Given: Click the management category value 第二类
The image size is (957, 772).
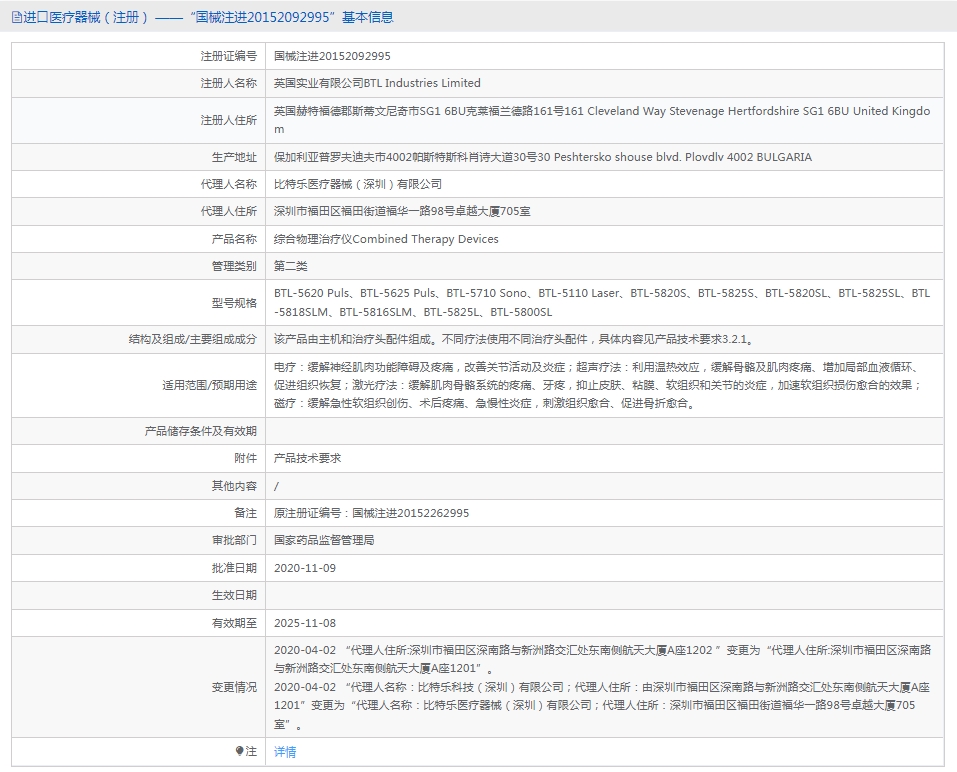Looking at the screenshot, I should tap(291, 266).
